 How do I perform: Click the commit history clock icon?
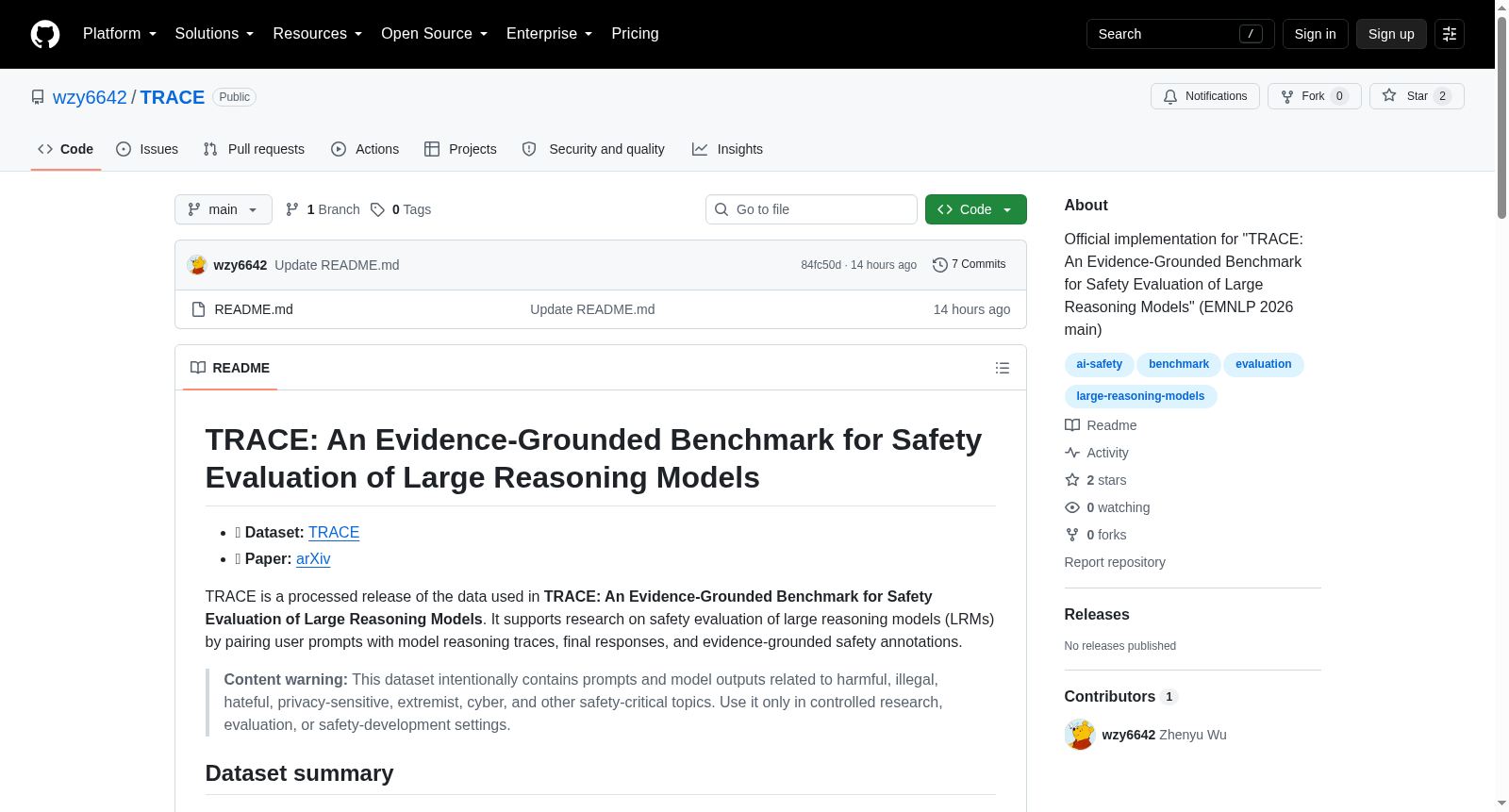click(x=939, y=265)
